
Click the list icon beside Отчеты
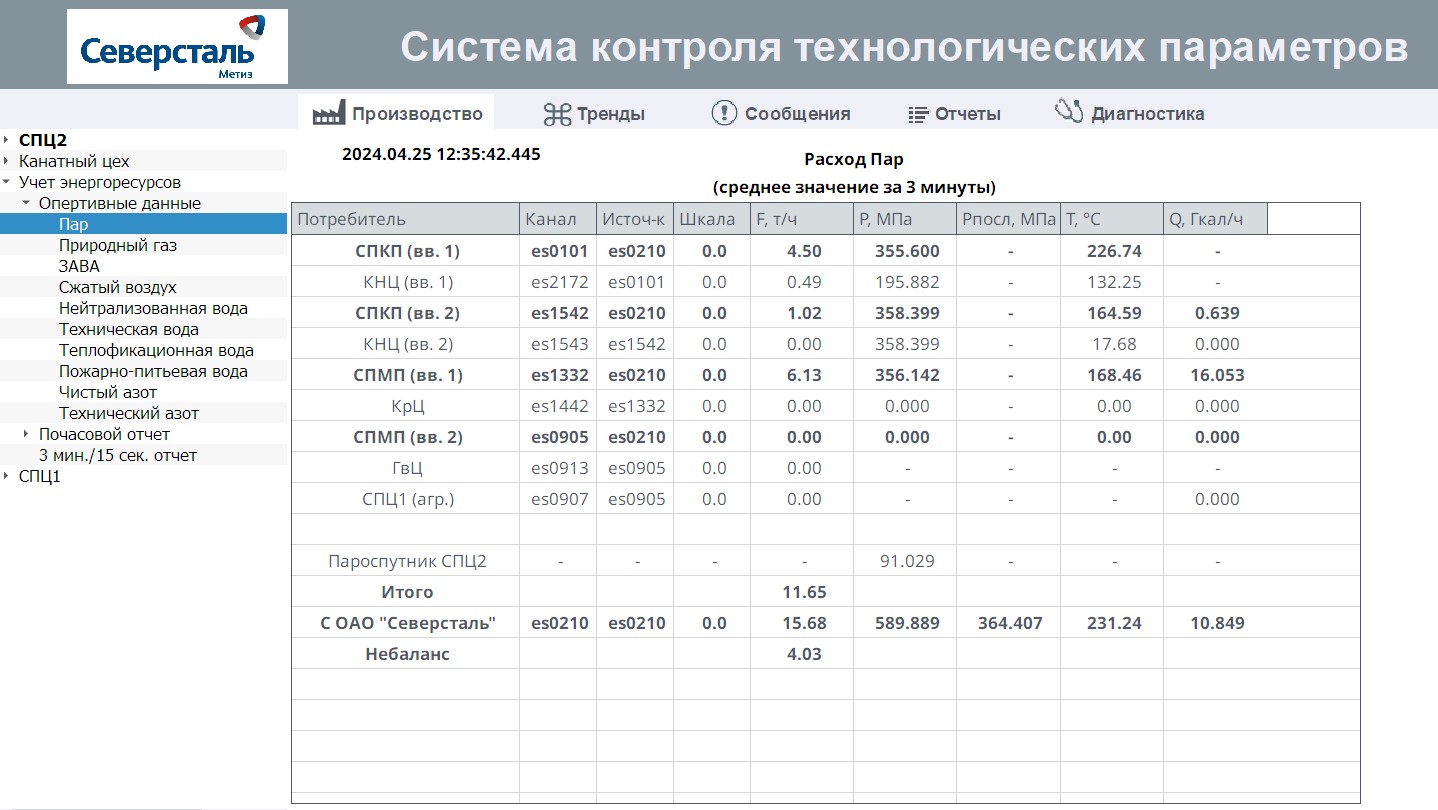tap(918, 114)
